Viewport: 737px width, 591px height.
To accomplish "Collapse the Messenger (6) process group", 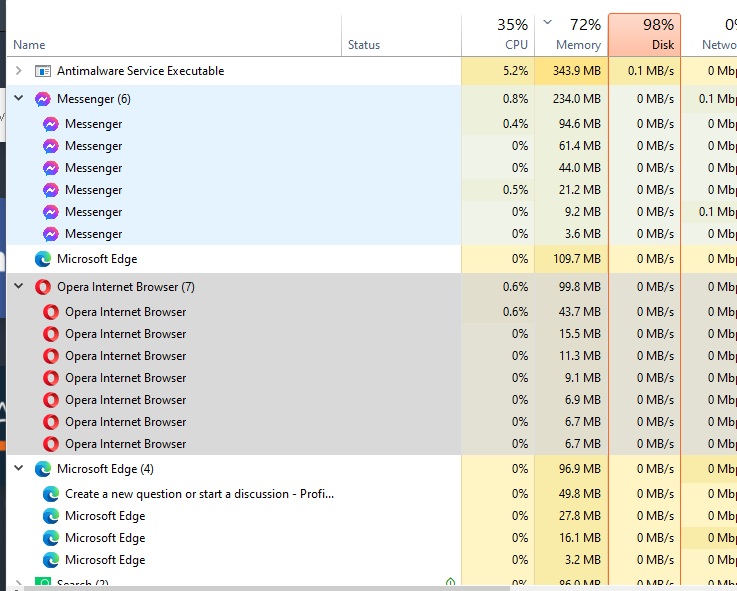I will [19, 98].
